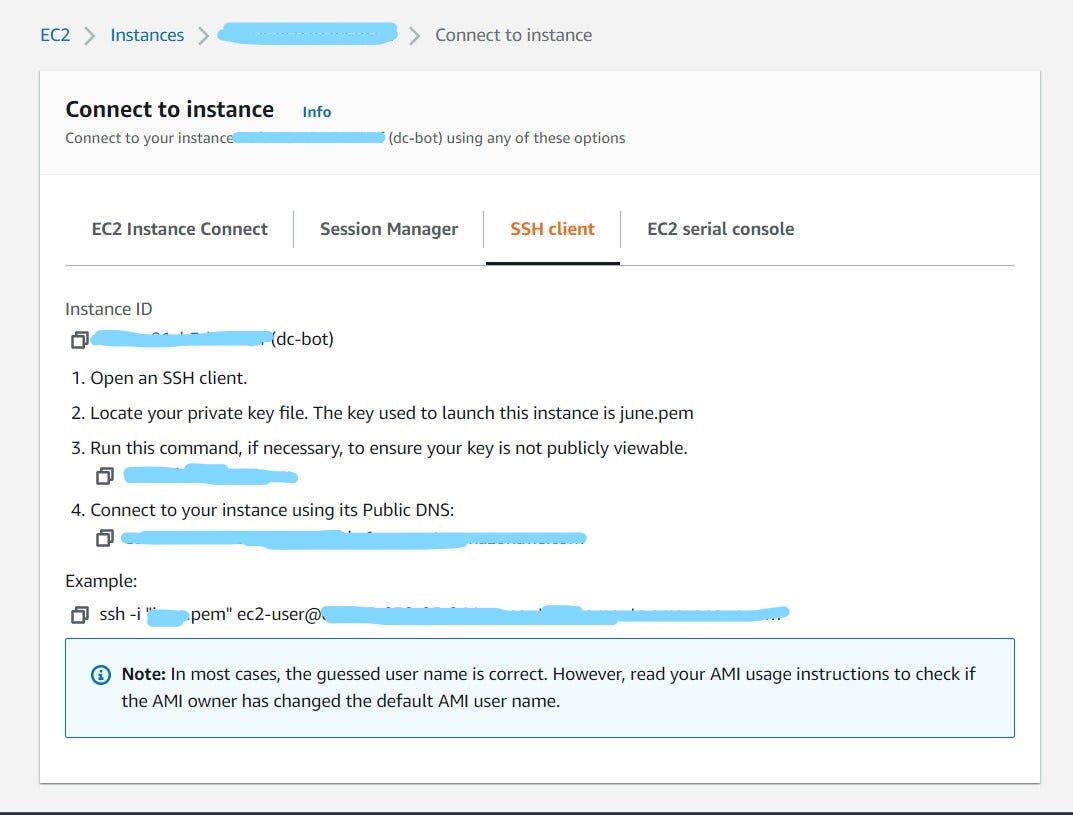Go to Instances from the breadcrumb
Image resolution: width=1073 pixels, height=815 pixels.
tap(147, 34)
